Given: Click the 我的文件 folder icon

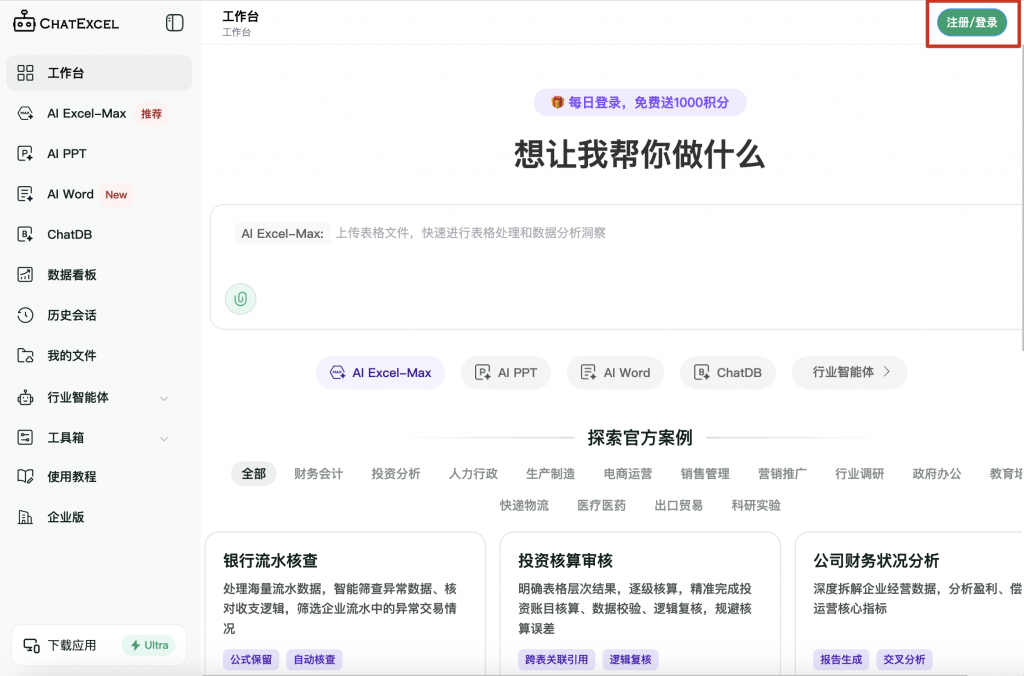Looking at the screenshot, I should [x=25, y=356].
